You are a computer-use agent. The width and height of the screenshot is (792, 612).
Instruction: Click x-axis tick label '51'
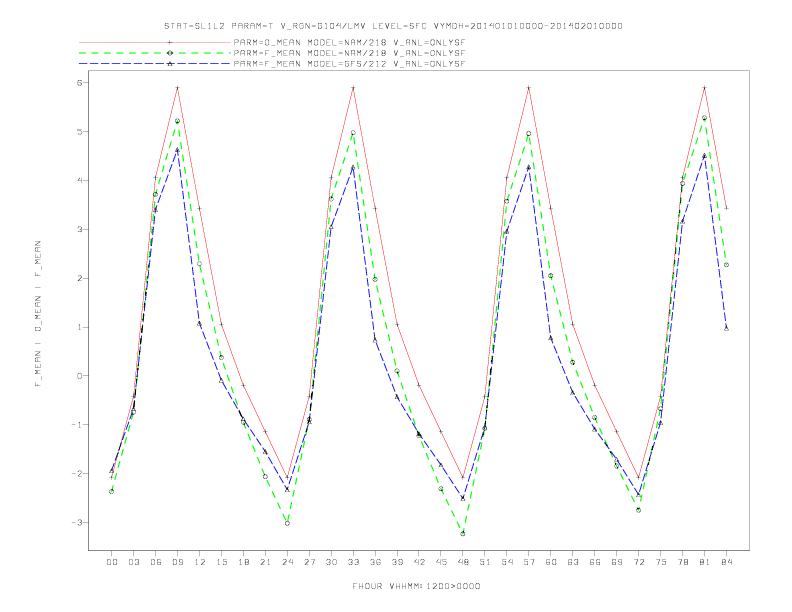tap(485, 562)
